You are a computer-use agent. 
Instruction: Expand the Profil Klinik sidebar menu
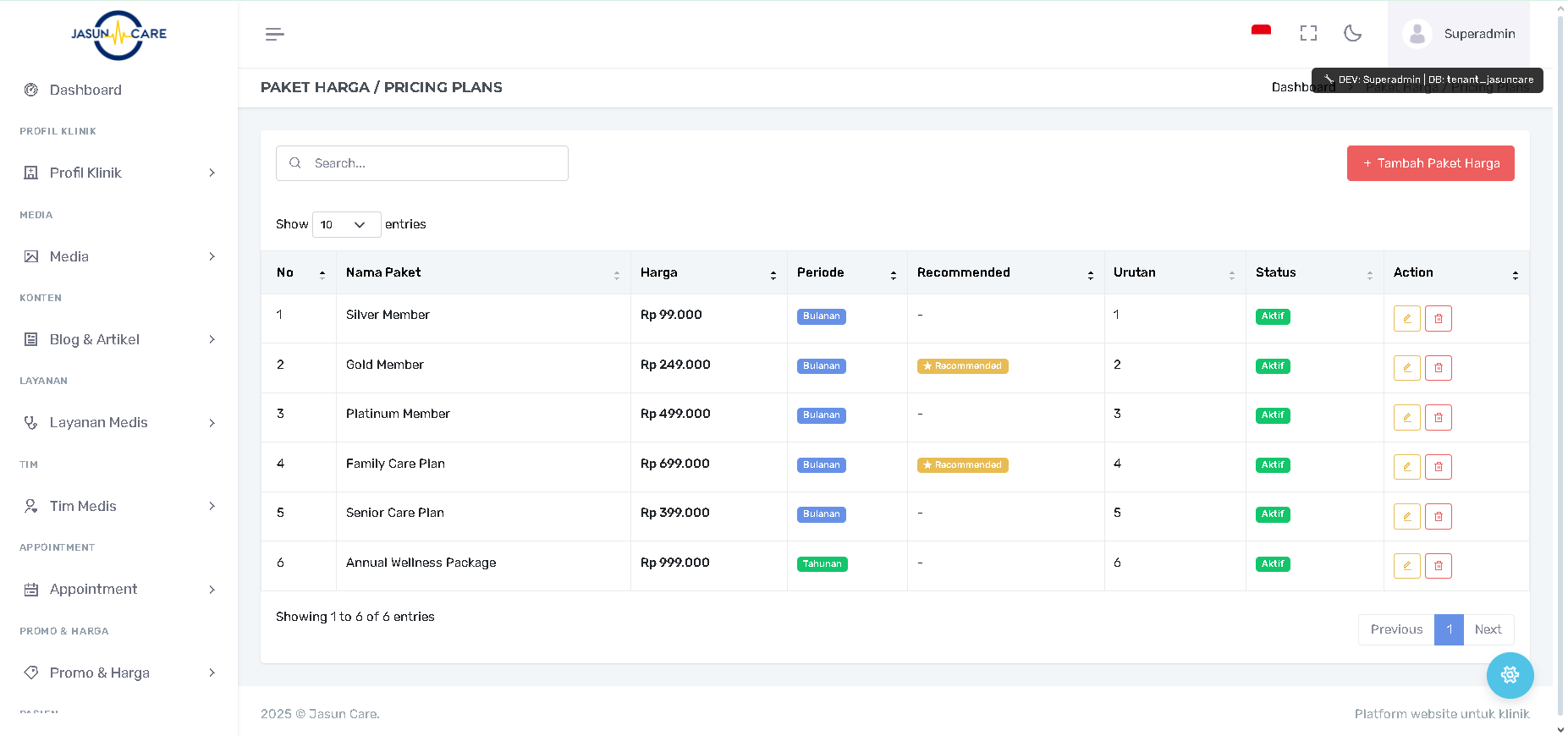click(x=118, y=173)
